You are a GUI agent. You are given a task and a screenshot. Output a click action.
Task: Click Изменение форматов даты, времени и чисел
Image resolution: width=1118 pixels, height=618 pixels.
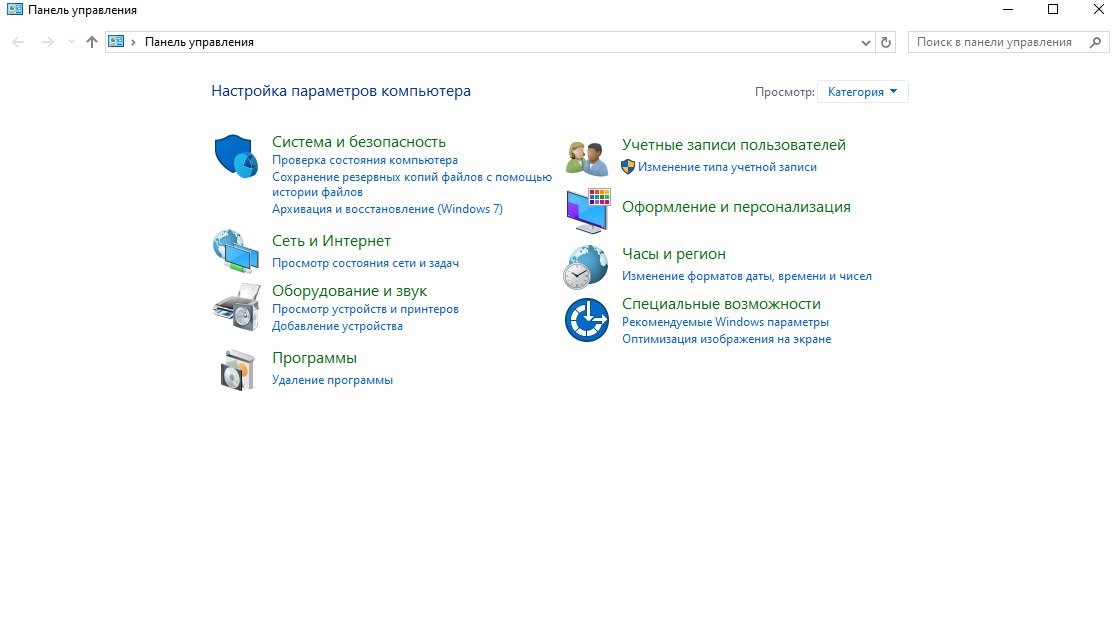[747, 277]
